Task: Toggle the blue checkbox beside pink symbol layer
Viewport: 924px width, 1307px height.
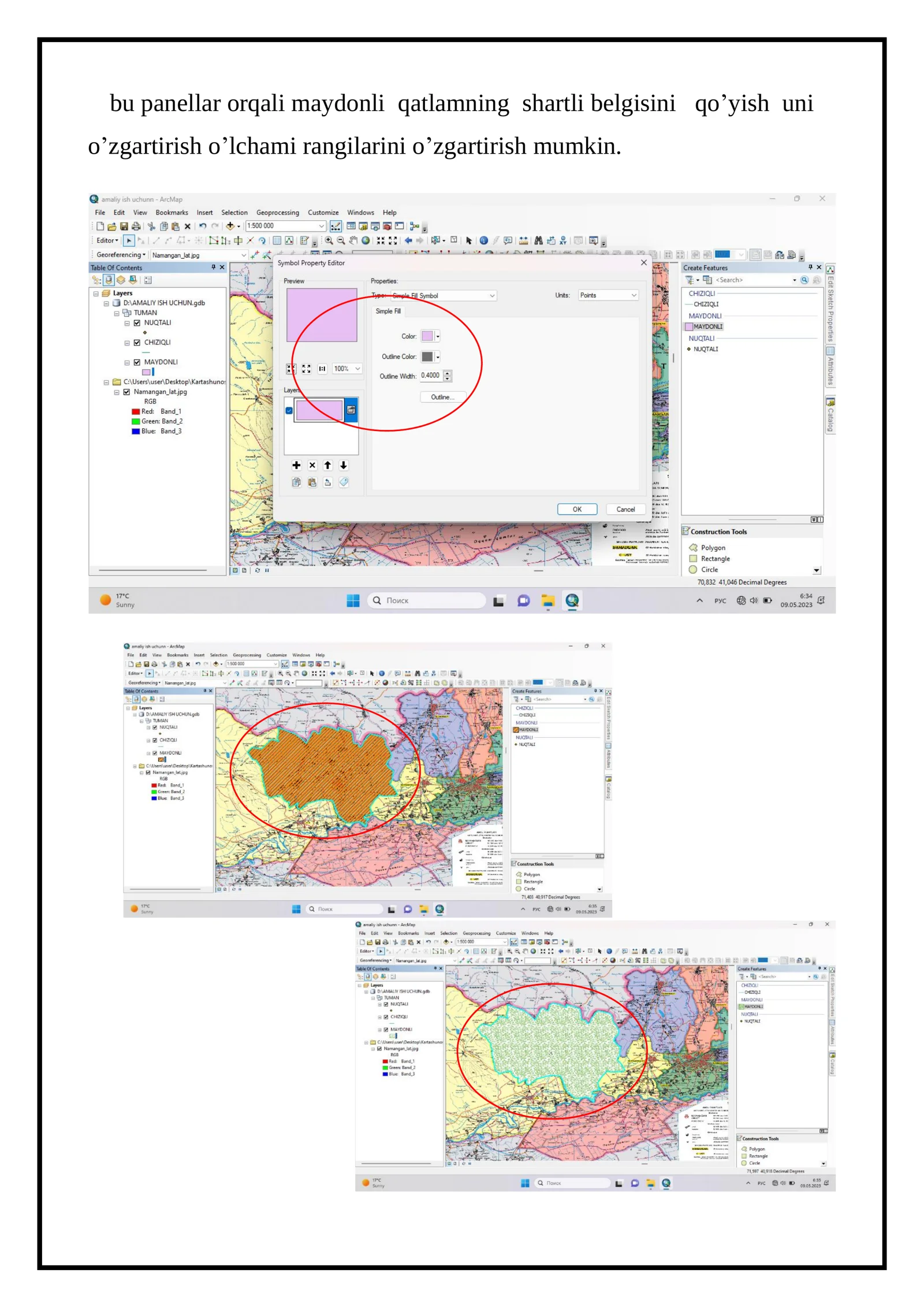Action: click(x=289, y=410)
